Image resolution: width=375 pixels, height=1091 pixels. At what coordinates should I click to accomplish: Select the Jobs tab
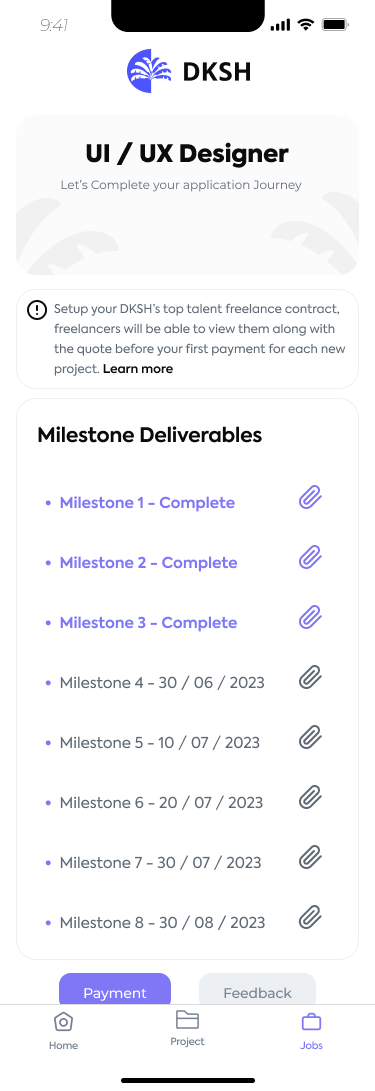(x=311, y=1030)
